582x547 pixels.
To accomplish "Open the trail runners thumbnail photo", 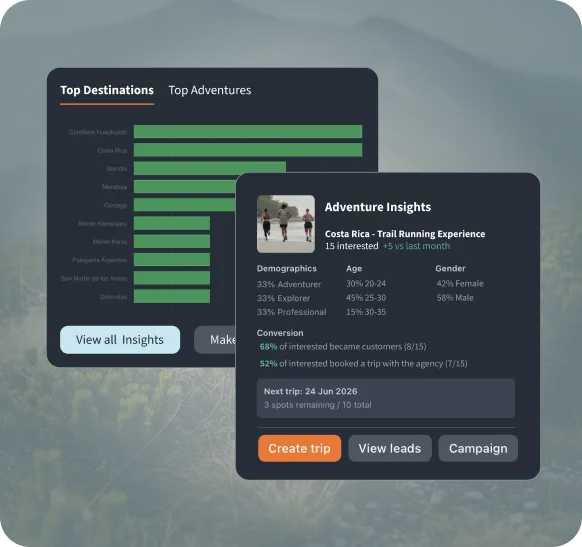I will pos(286,224).
